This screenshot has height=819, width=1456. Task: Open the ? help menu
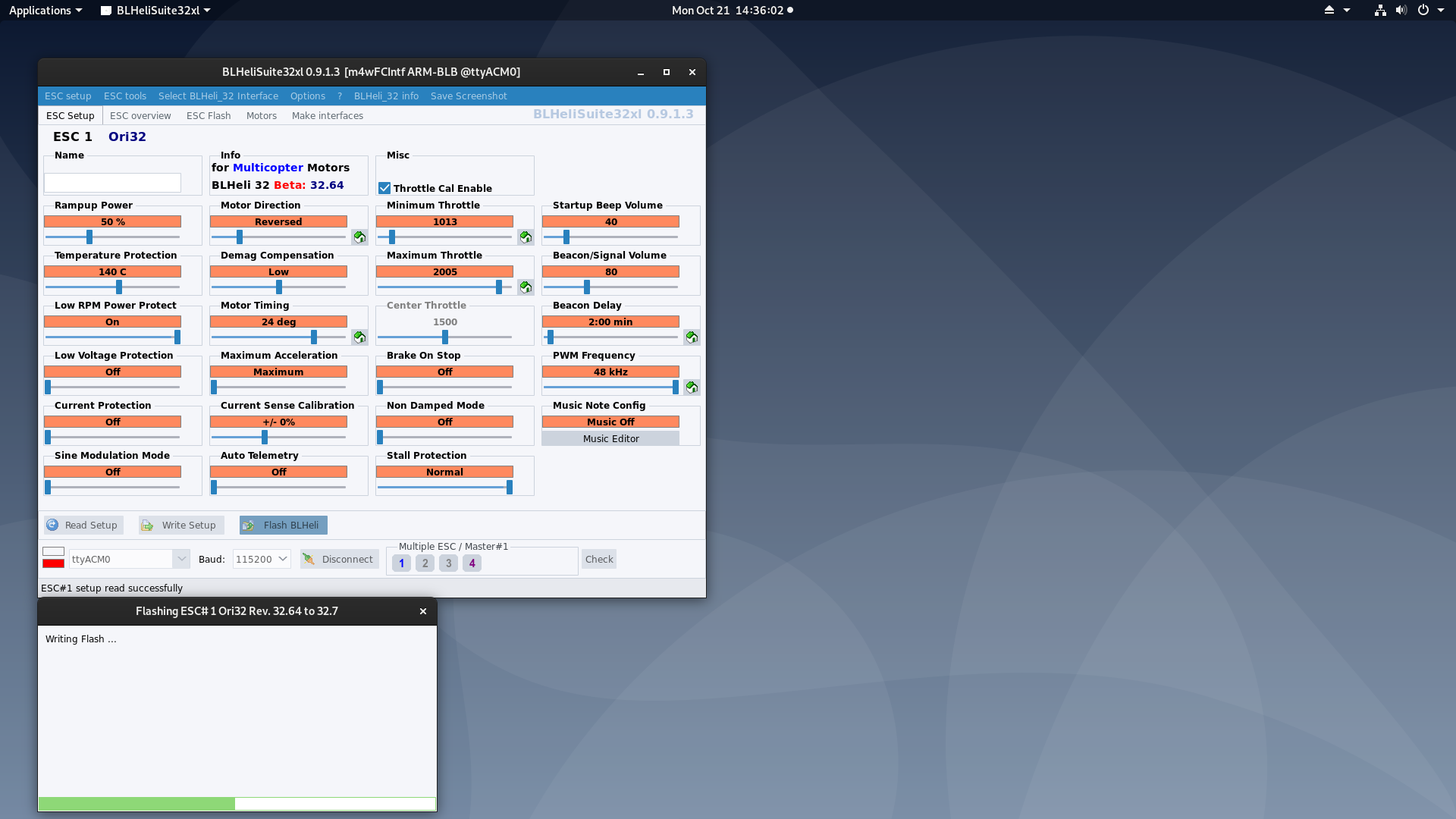[x=340, y=96]
